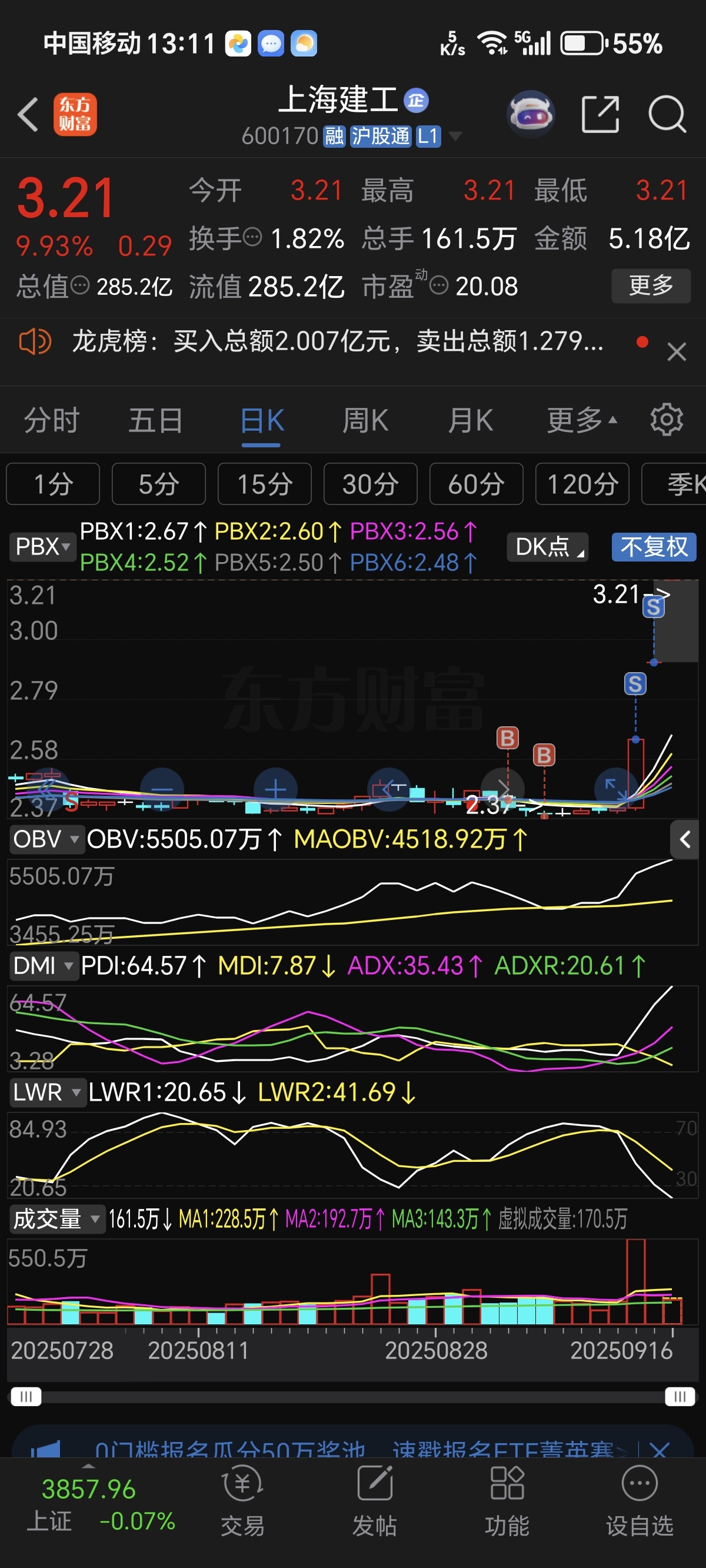Tap the share export icon
The width and height of the screenshot is (706, 1568).
(600, 114)
